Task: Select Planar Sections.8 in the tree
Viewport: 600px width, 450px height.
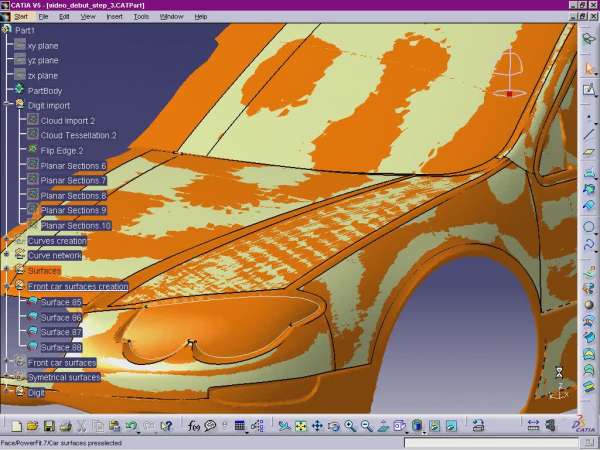Action: pyautogui.click(x=73, y=195)
